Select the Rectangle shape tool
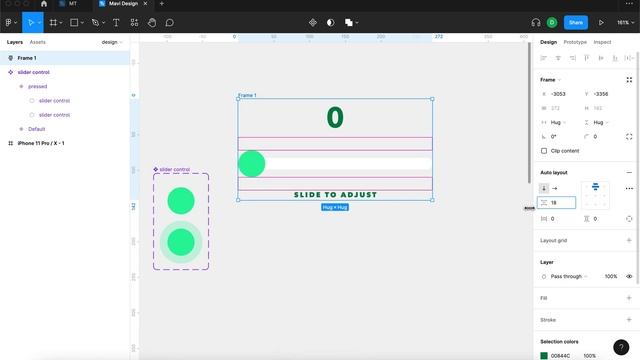Screen dimensions: 640x360 pos(74,23)
